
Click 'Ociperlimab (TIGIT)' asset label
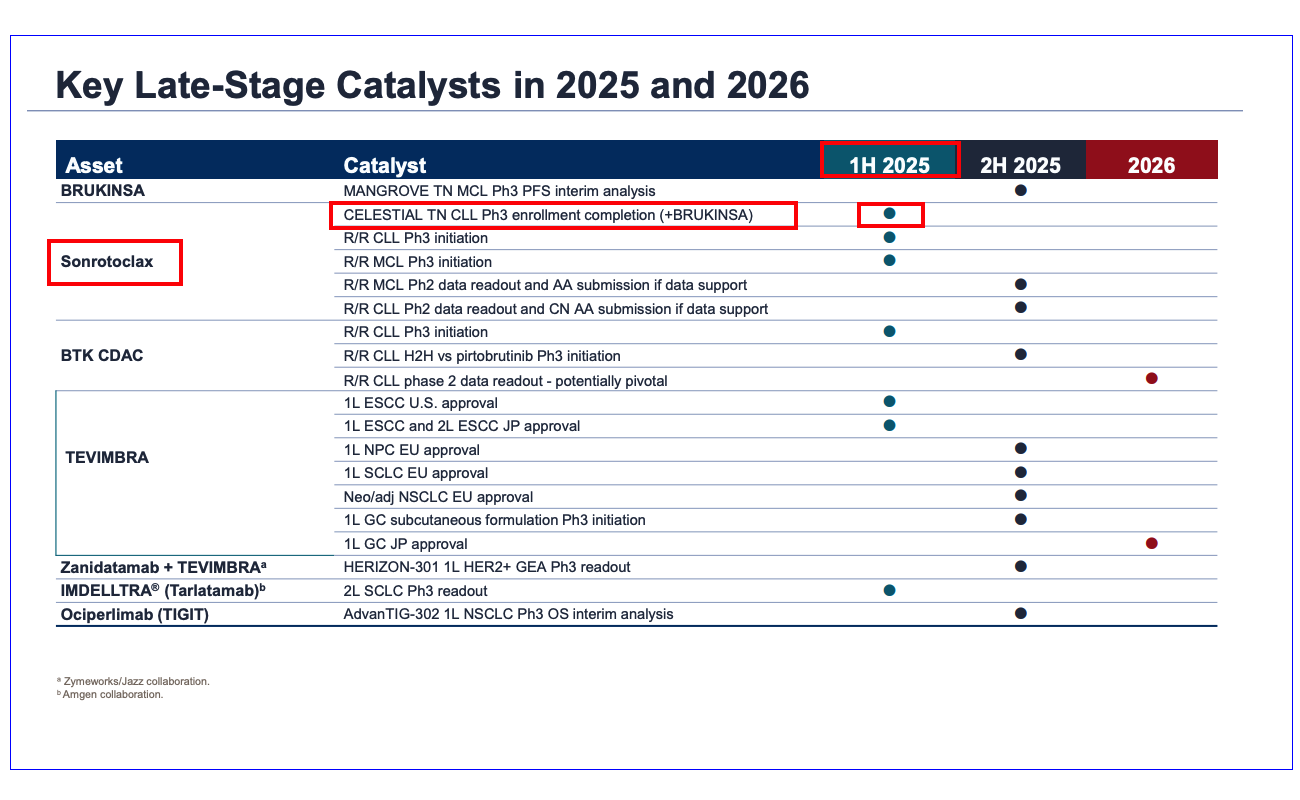[135, 614]
